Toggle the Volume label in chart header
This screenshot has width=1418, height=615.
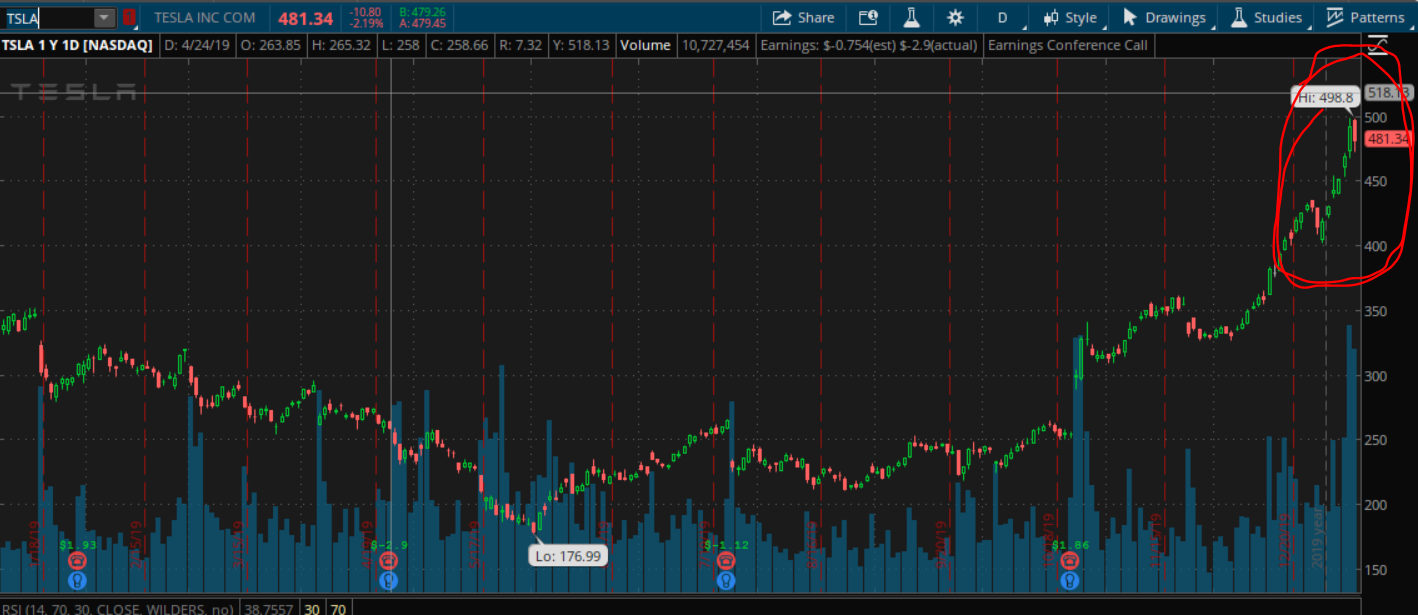pos(645,45)
